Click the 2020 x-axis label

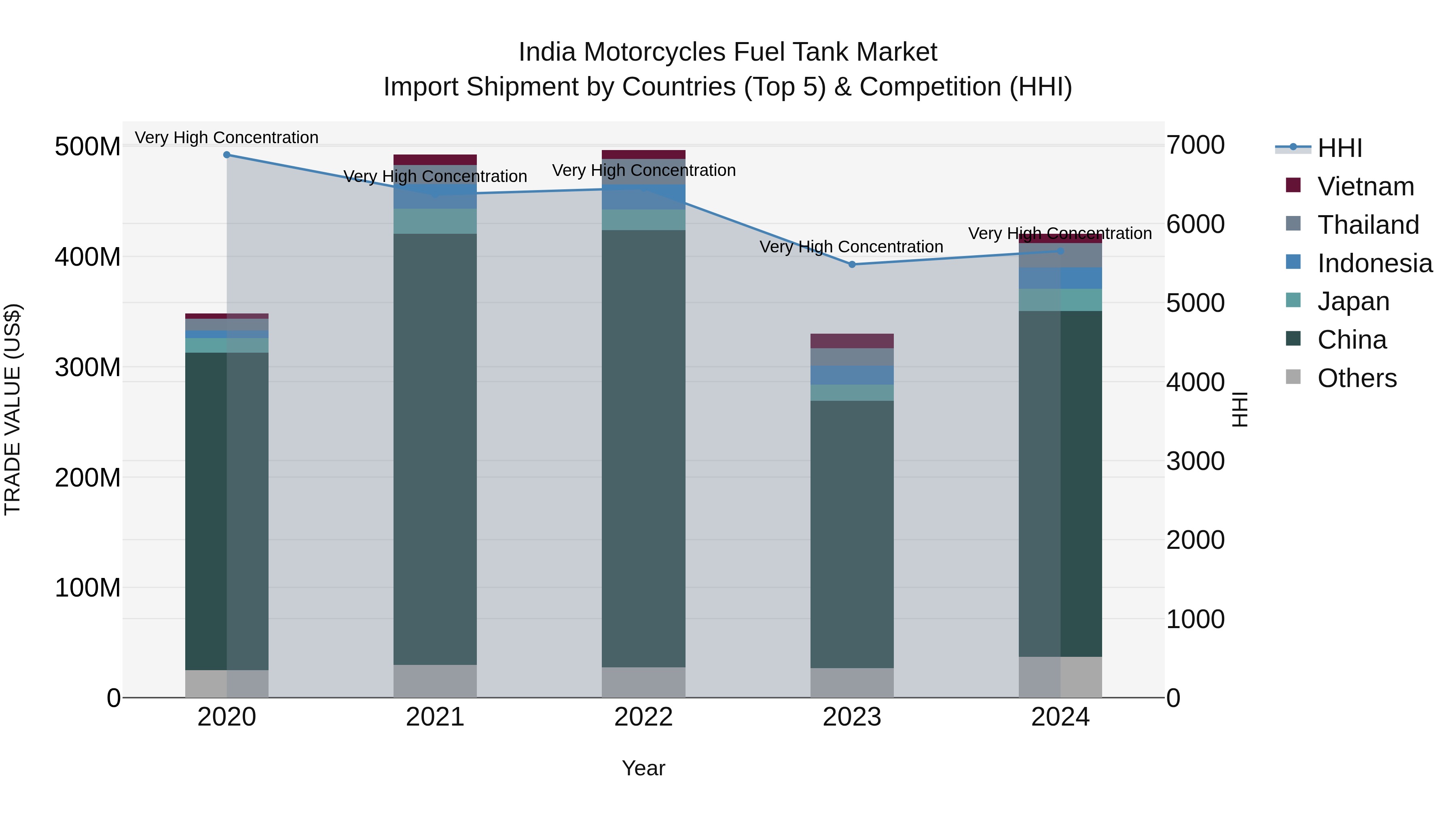click(x=226, y=717)
